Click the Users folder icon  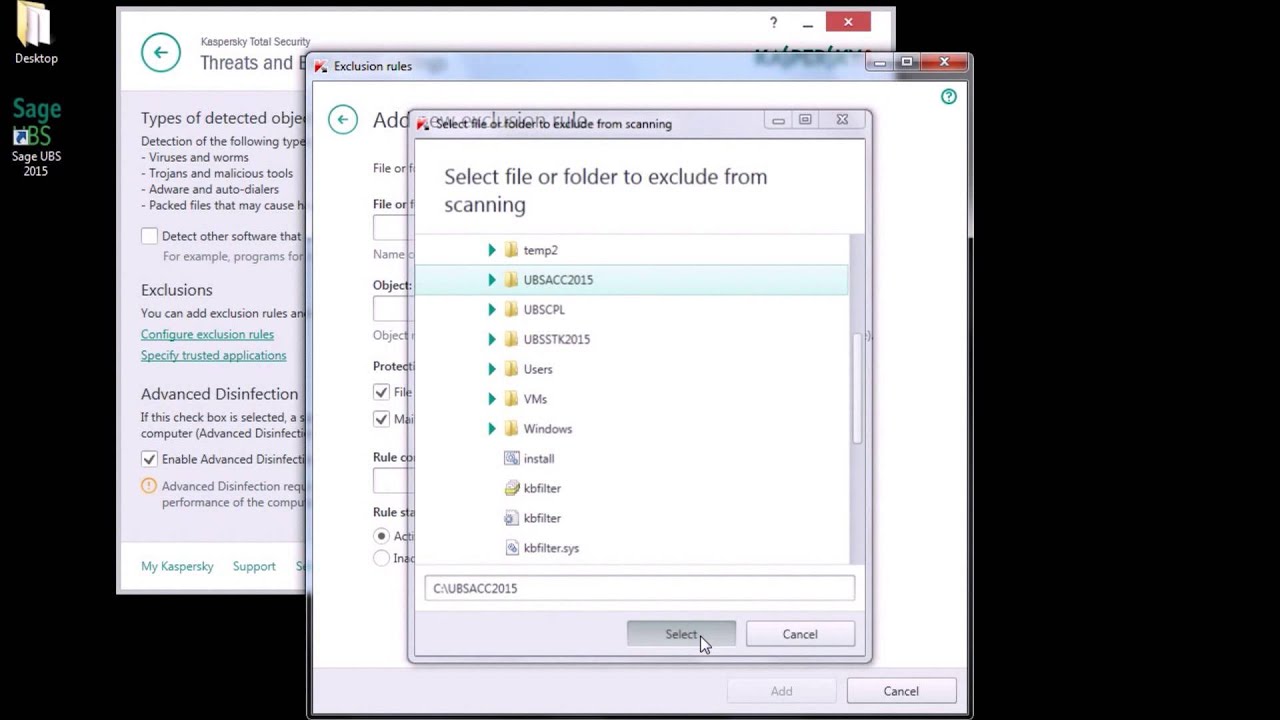511,369
